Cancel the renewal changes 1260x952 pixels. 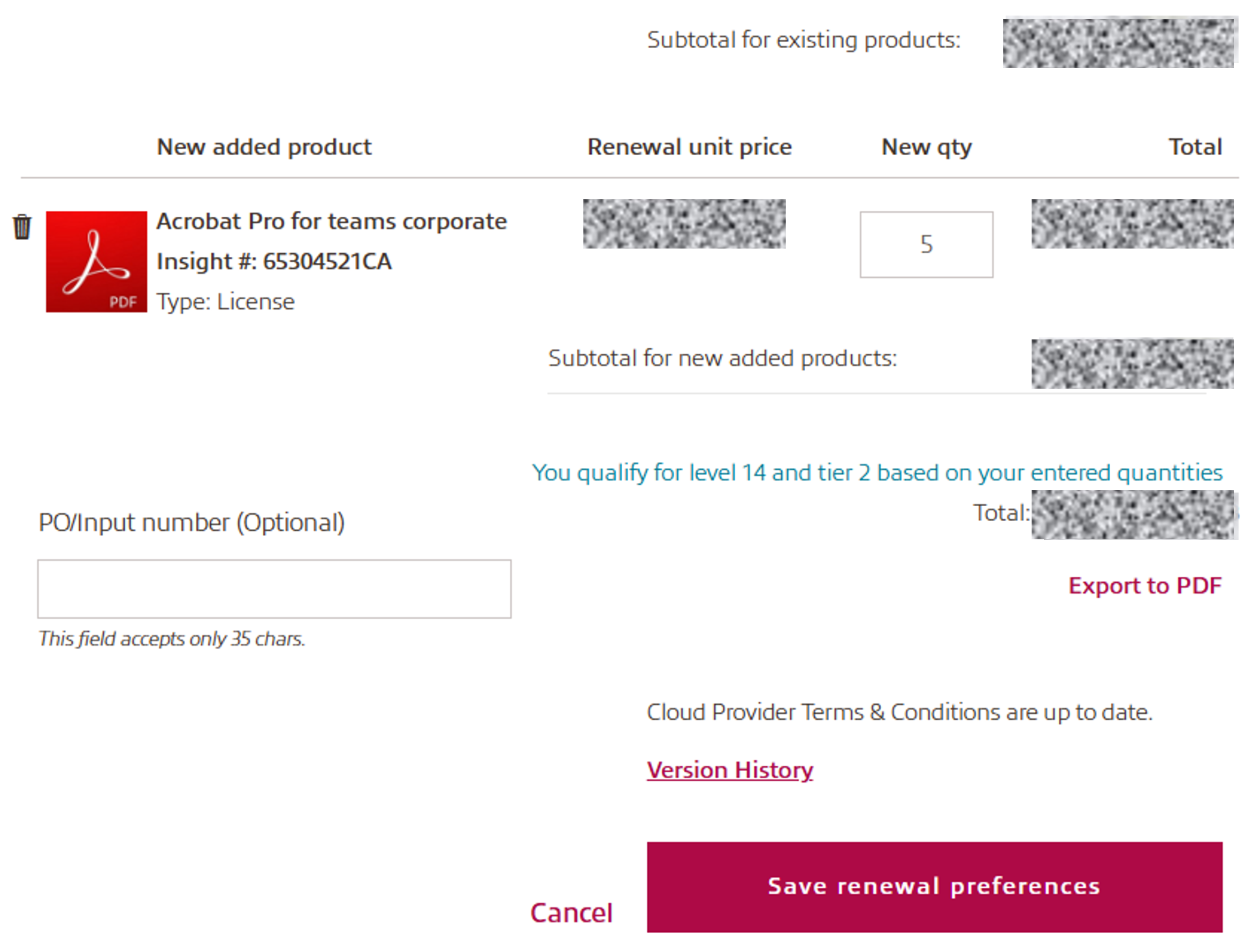[571, 911]
